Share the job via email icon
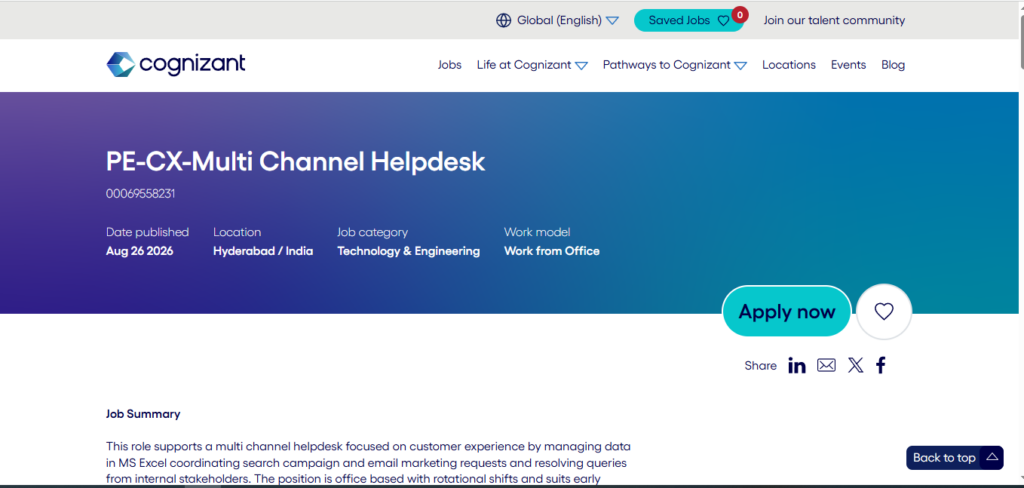This screenshot has height=488, width=1024. (826, 365)
